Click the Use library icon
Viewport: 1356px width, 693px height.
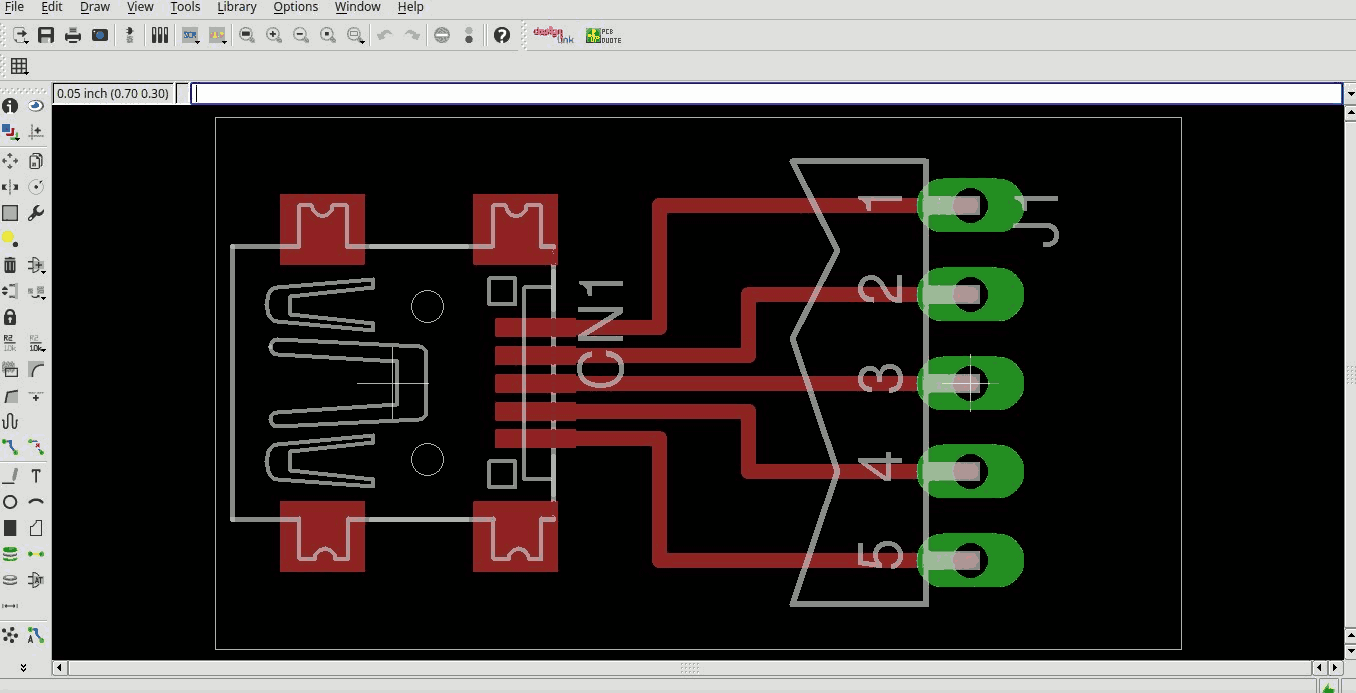(x=160, y=35)
